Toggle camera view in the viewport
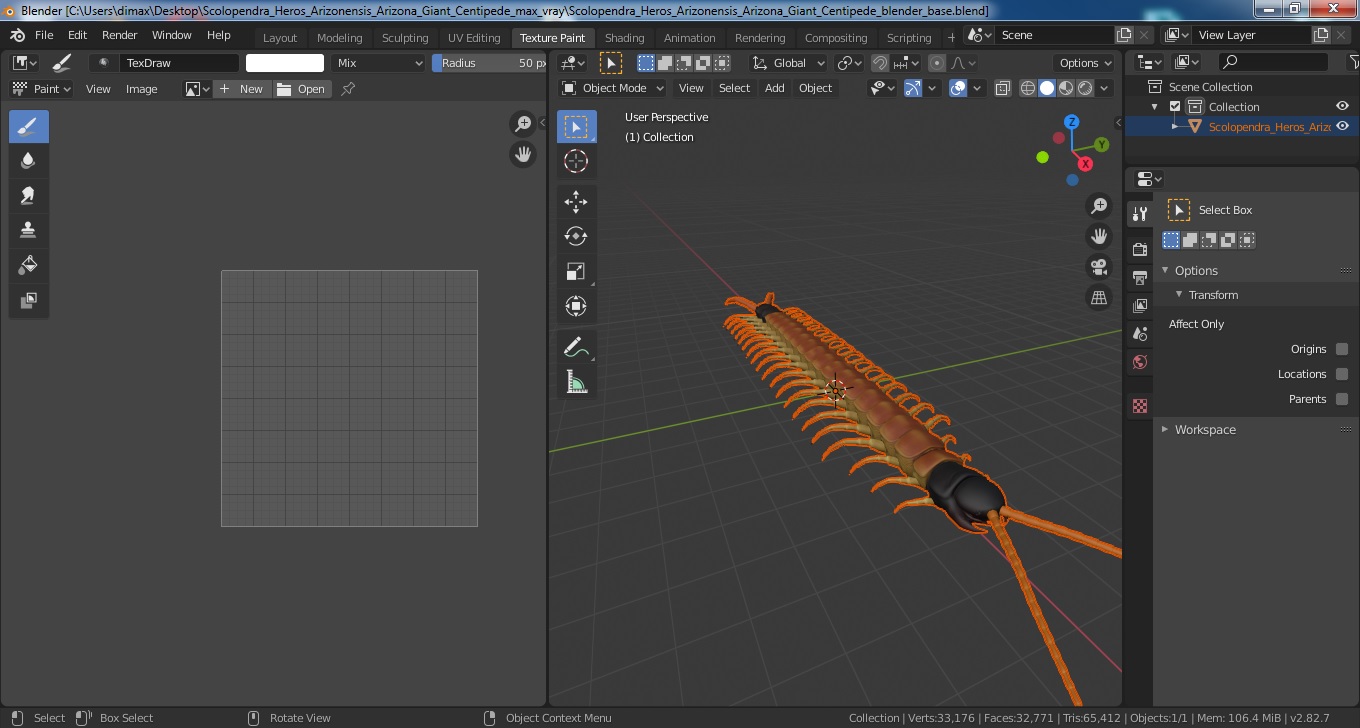 click(1099, 267)
